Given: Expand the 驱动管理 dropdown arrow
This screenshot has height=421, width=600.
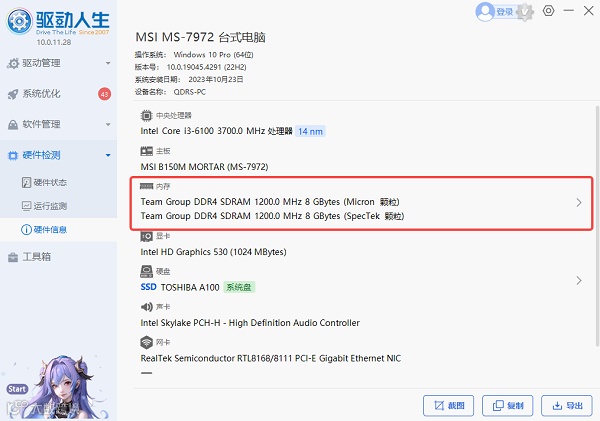Looking at the screenshot, I should [108, 63].
